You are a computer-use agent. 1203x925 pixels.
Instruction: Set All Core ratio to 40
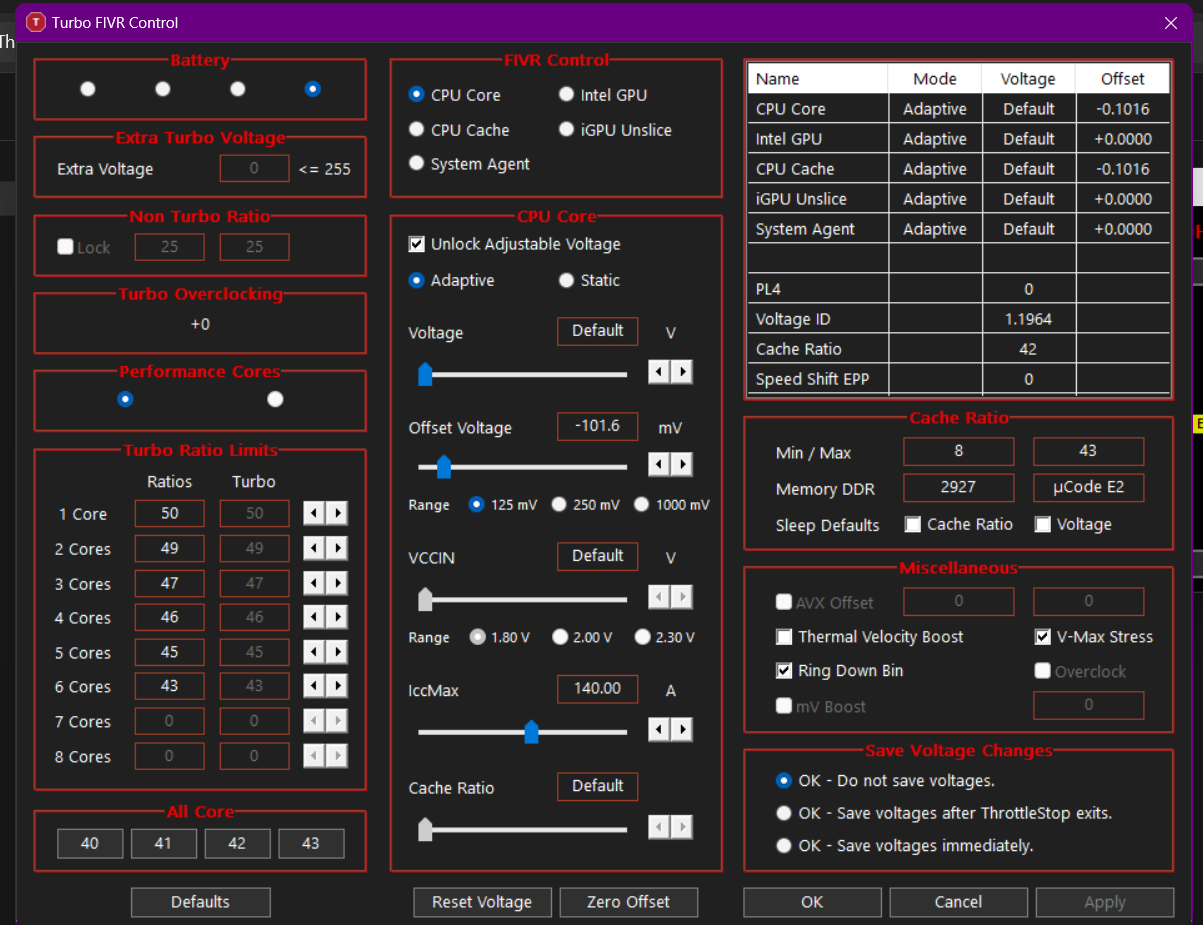coord(90,844)
